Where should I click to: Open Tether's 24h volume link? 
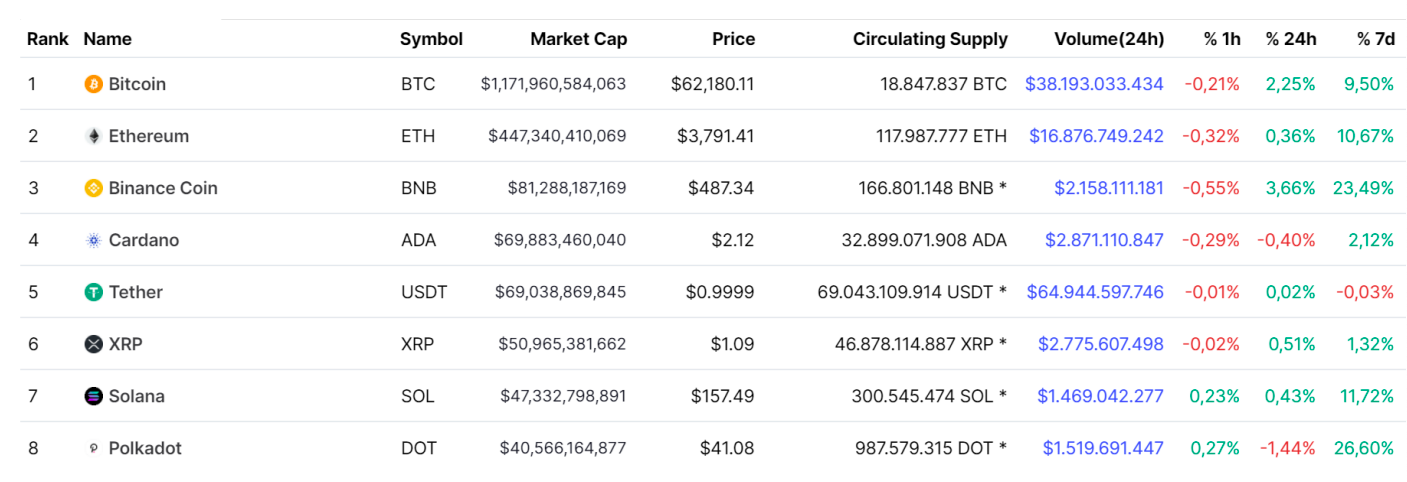point(1094,292)
